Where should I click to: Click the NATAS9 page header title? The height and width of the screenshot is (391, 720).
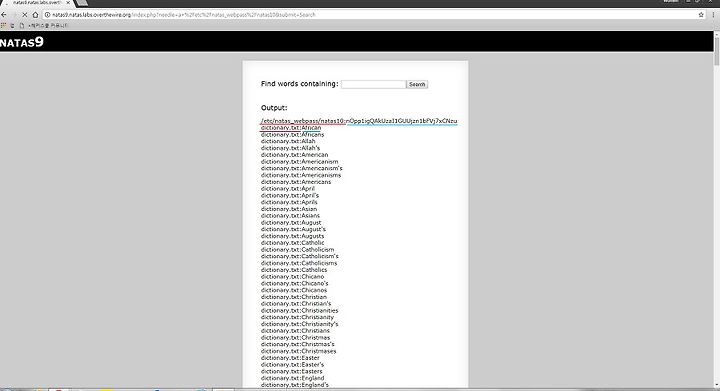22,42
